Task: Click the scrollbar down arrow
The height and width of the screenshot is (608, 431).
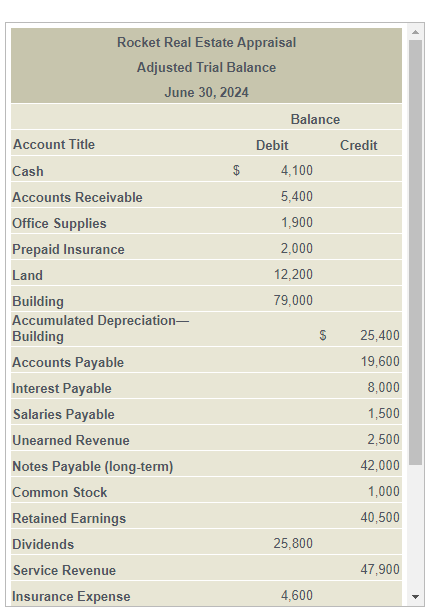Action: pos(415,596)
